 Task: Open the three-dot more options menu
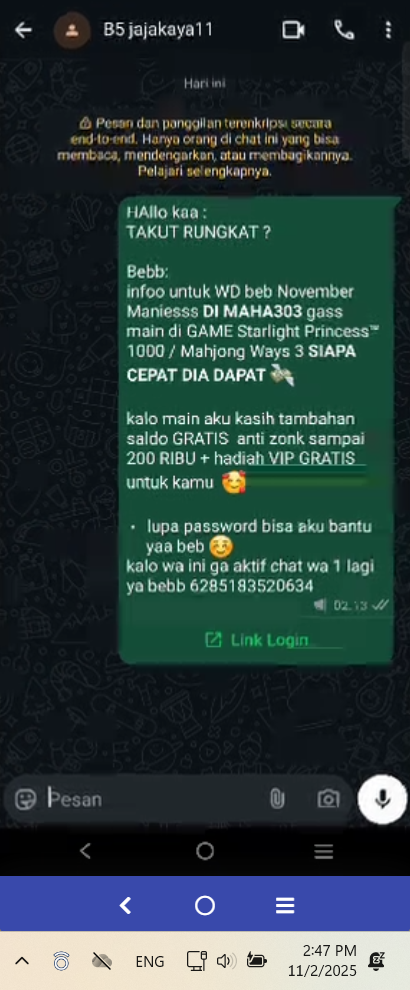click(x=388, y=30)
